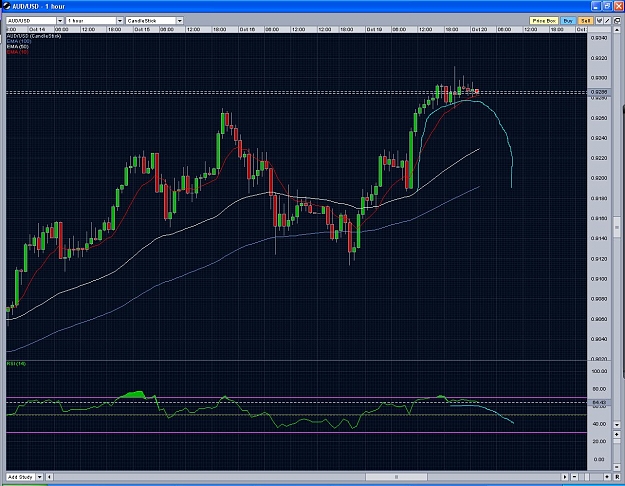Click the Oct 15 date label on time axis
The height and width of the screenshot is (486, 625).
[x=142, y=30]
